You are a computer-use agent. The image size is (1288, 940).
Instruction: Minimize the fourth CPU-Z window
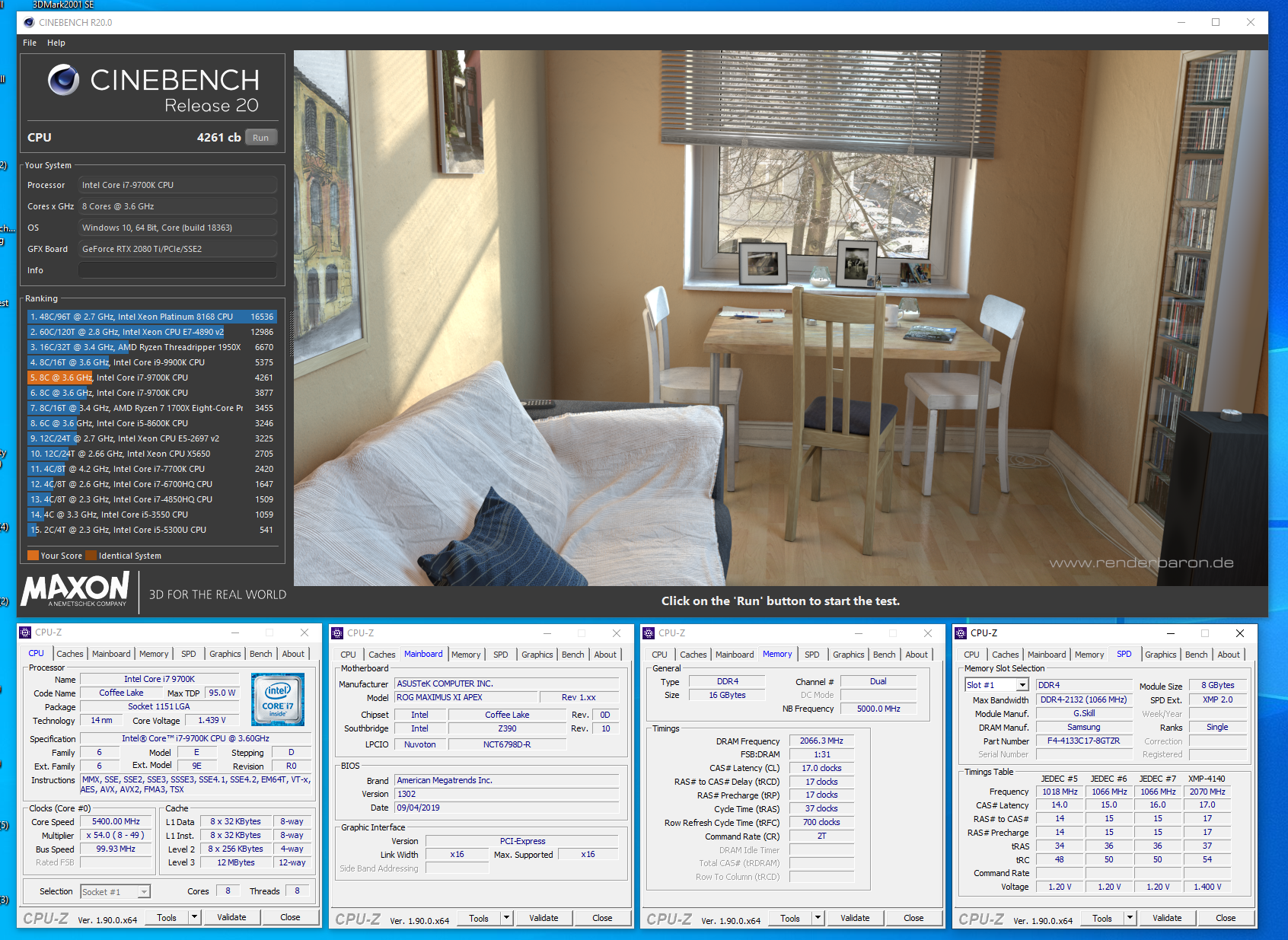(x=1171, y=633)
